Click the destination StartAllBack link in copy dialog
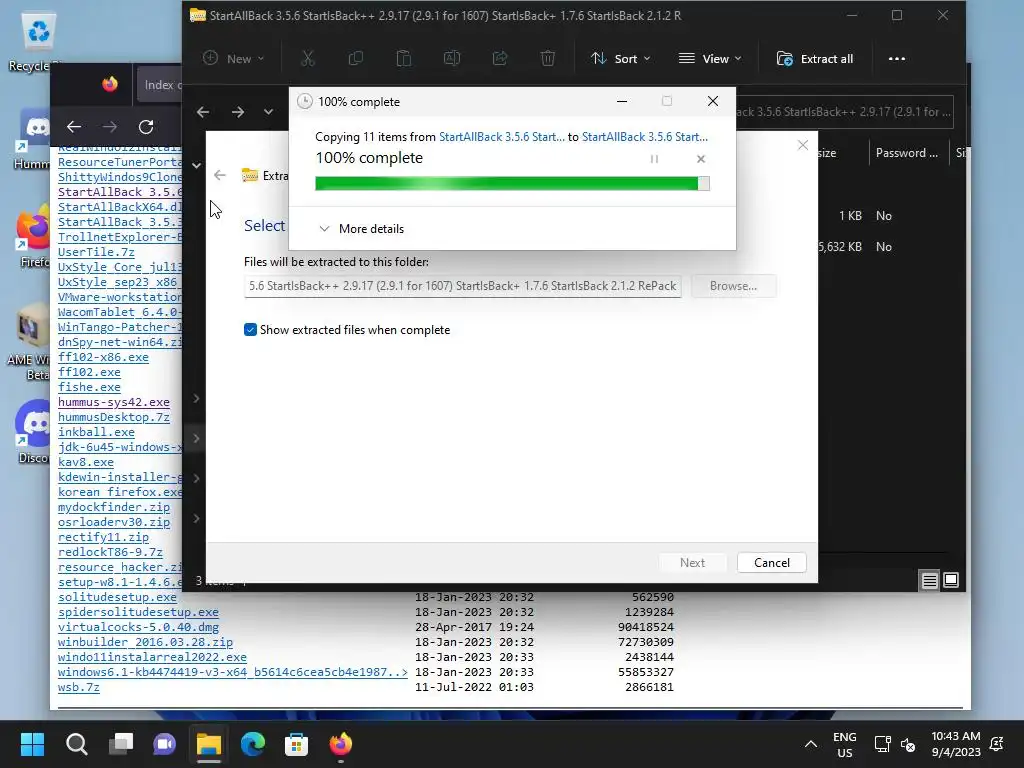This screenshot has height=768, width=1024. click(645, 136)
